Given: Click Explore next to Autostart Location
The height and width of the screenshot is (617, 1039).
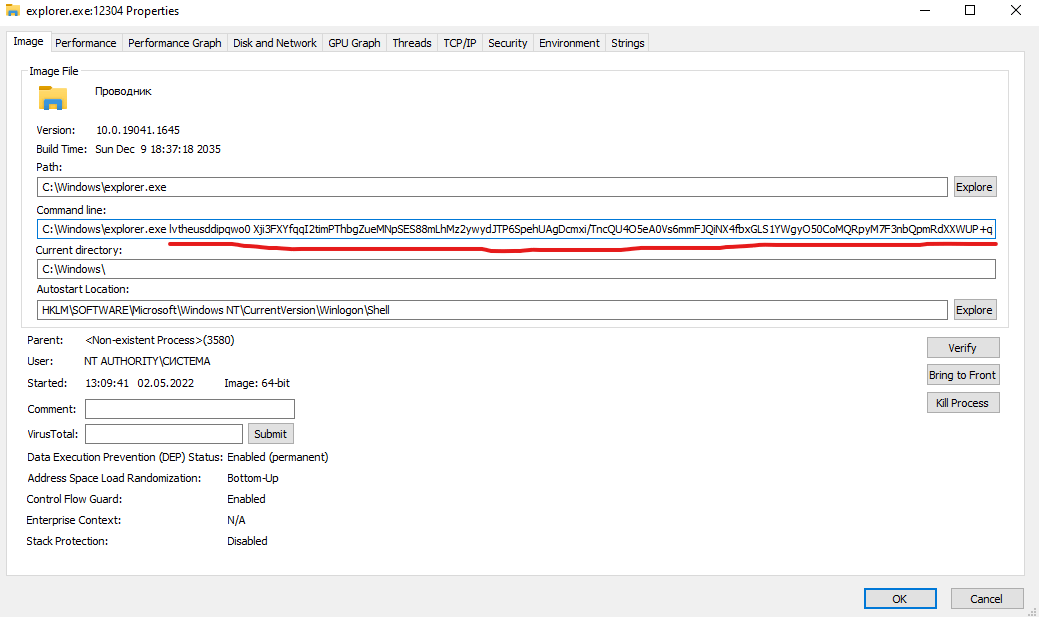Looking at the screenshot, I should pyautogui.click(x=974, y=309).
